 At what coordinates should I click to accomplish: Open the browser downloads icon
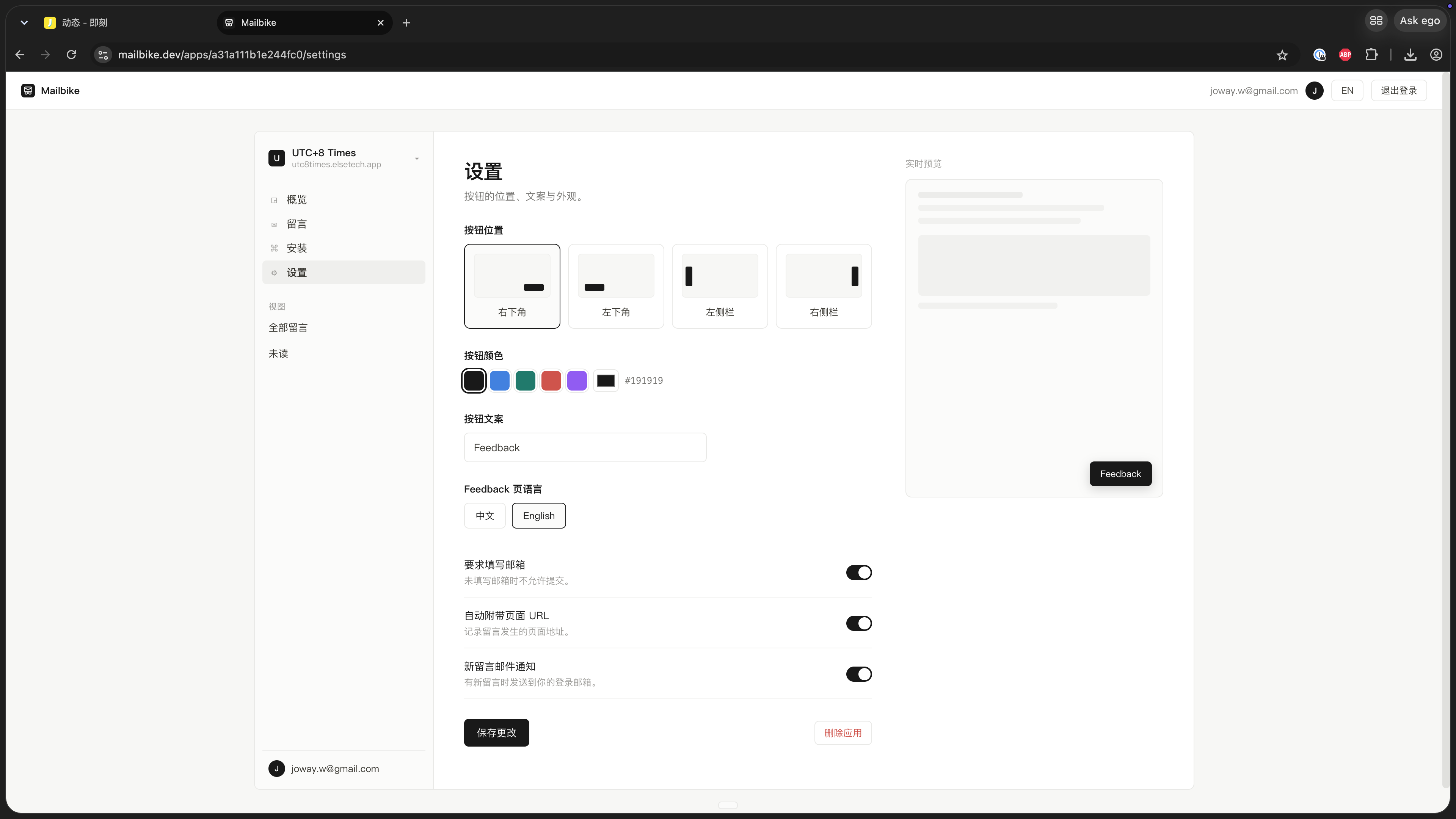(1410, 55)
